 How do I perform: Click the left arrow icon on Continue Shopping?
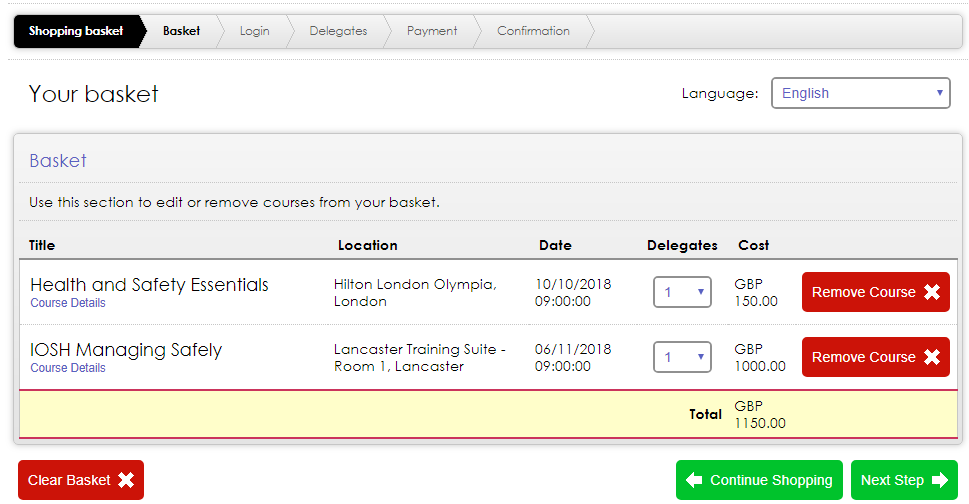pyautogui.click(x=694, y=480)
